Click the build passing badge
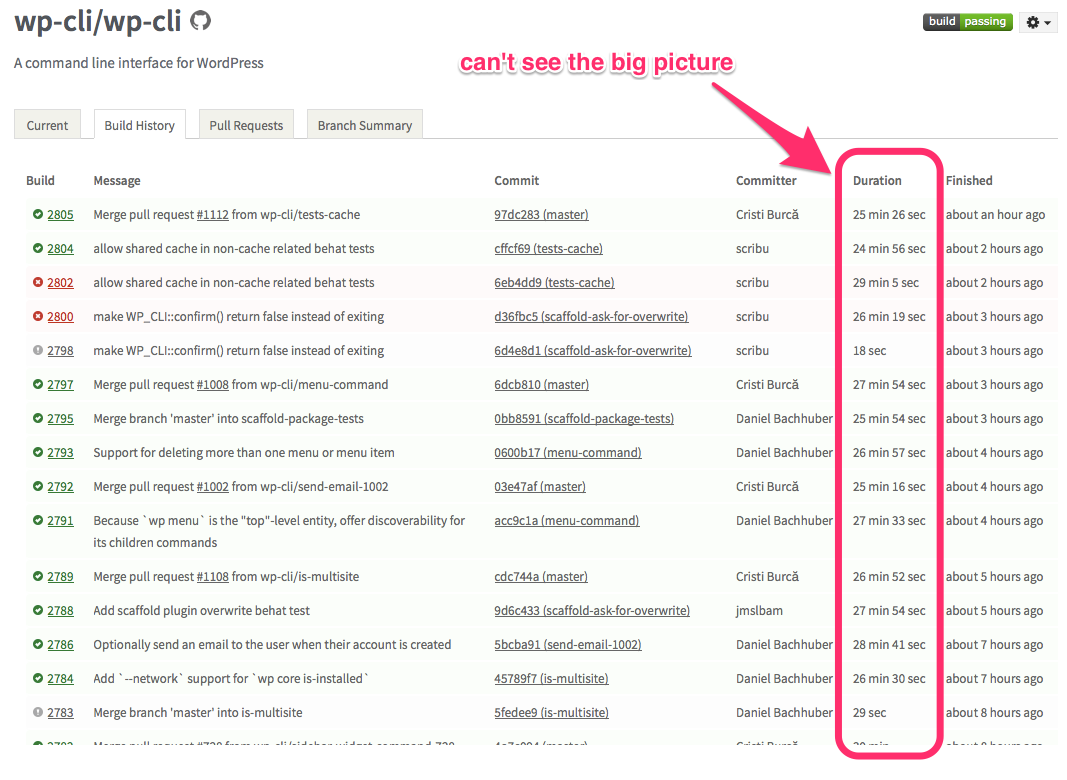 (x=967, y=22)
